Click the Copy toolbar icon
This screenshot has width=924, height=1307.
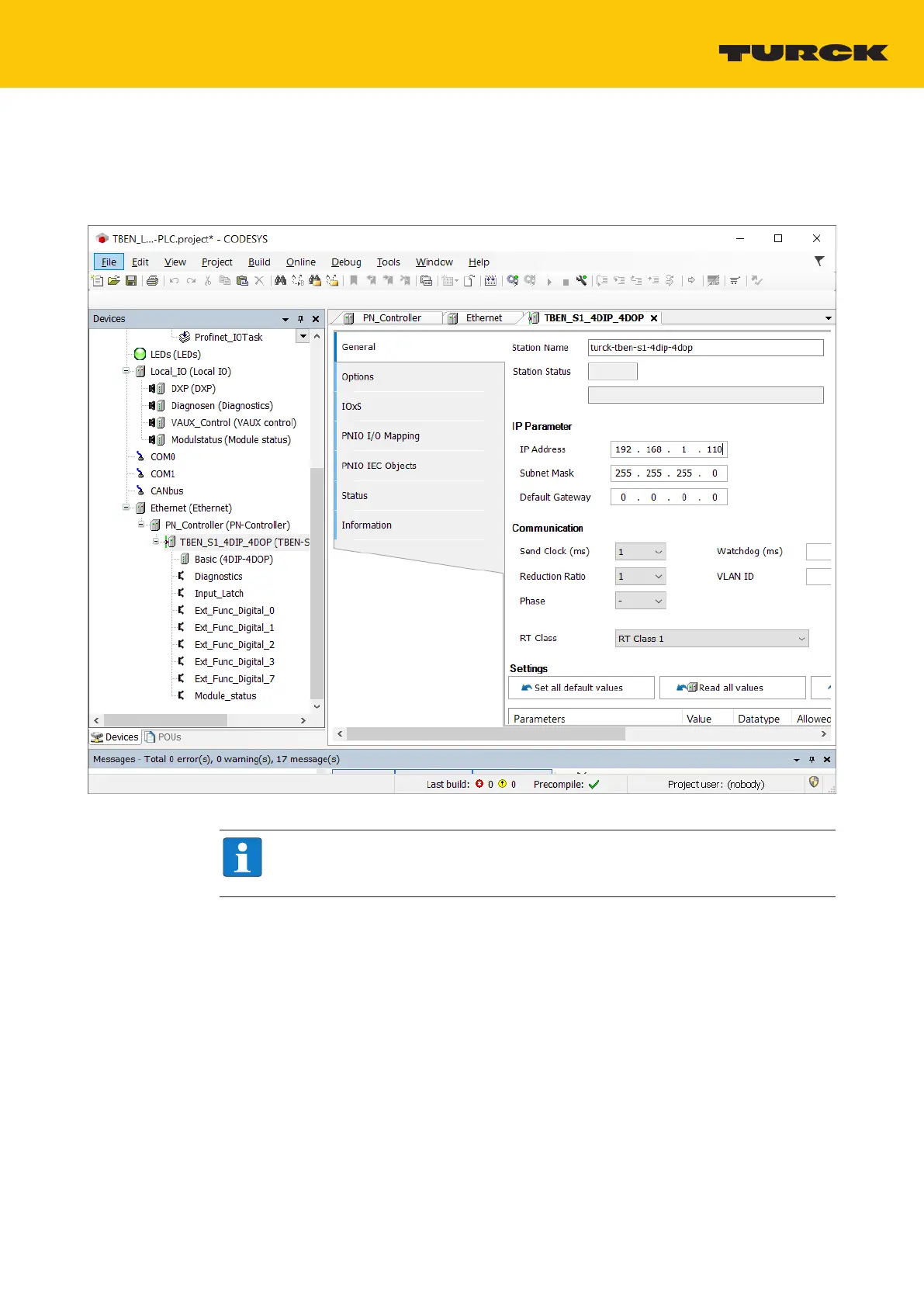click(225, 281)
